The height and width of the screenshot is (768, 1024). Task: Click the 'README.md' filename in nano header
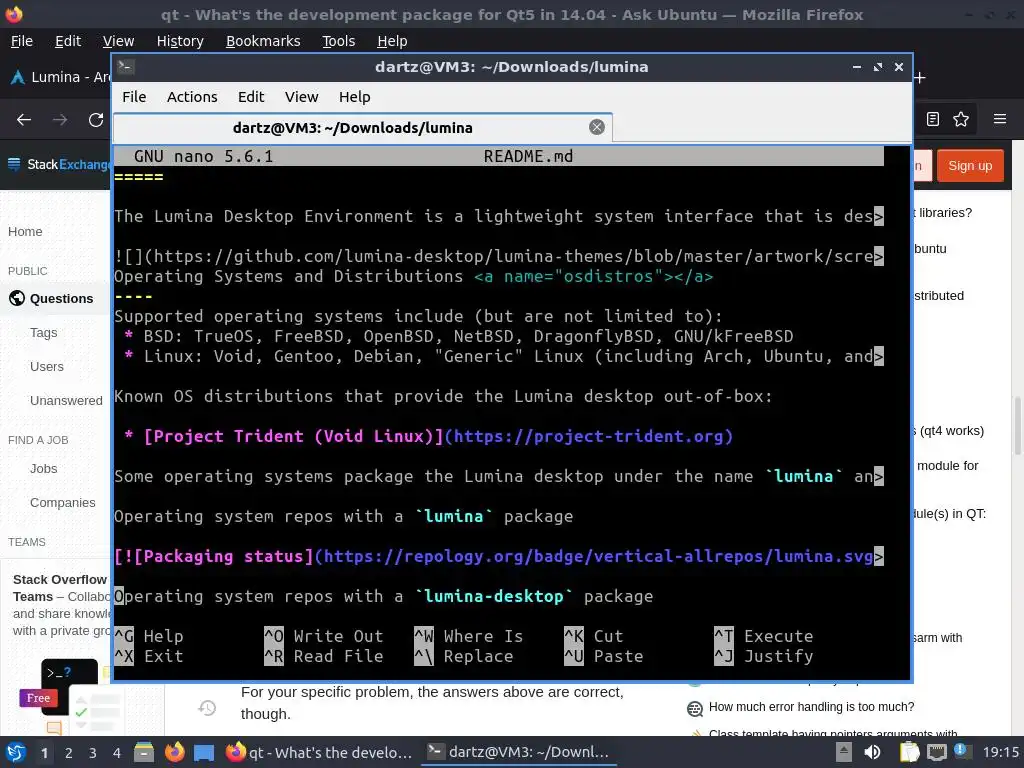coord(528,156)
